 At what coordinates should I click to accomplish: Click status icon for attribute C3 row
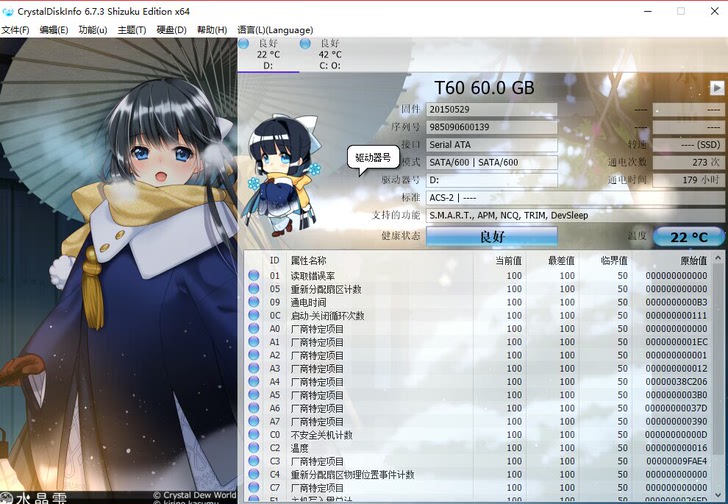click(254, 461)
